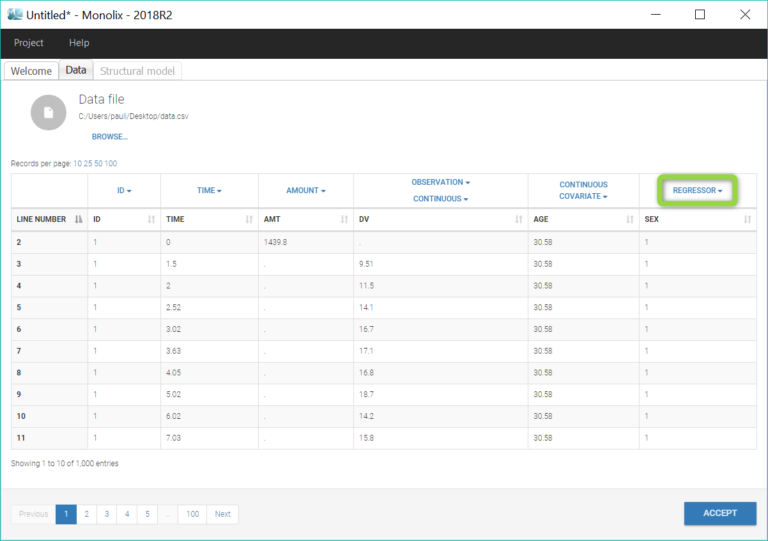Sort table by the TIME column arrows
Image resolution: width=768 pixels, height=541 pixels.
(249, 219)
